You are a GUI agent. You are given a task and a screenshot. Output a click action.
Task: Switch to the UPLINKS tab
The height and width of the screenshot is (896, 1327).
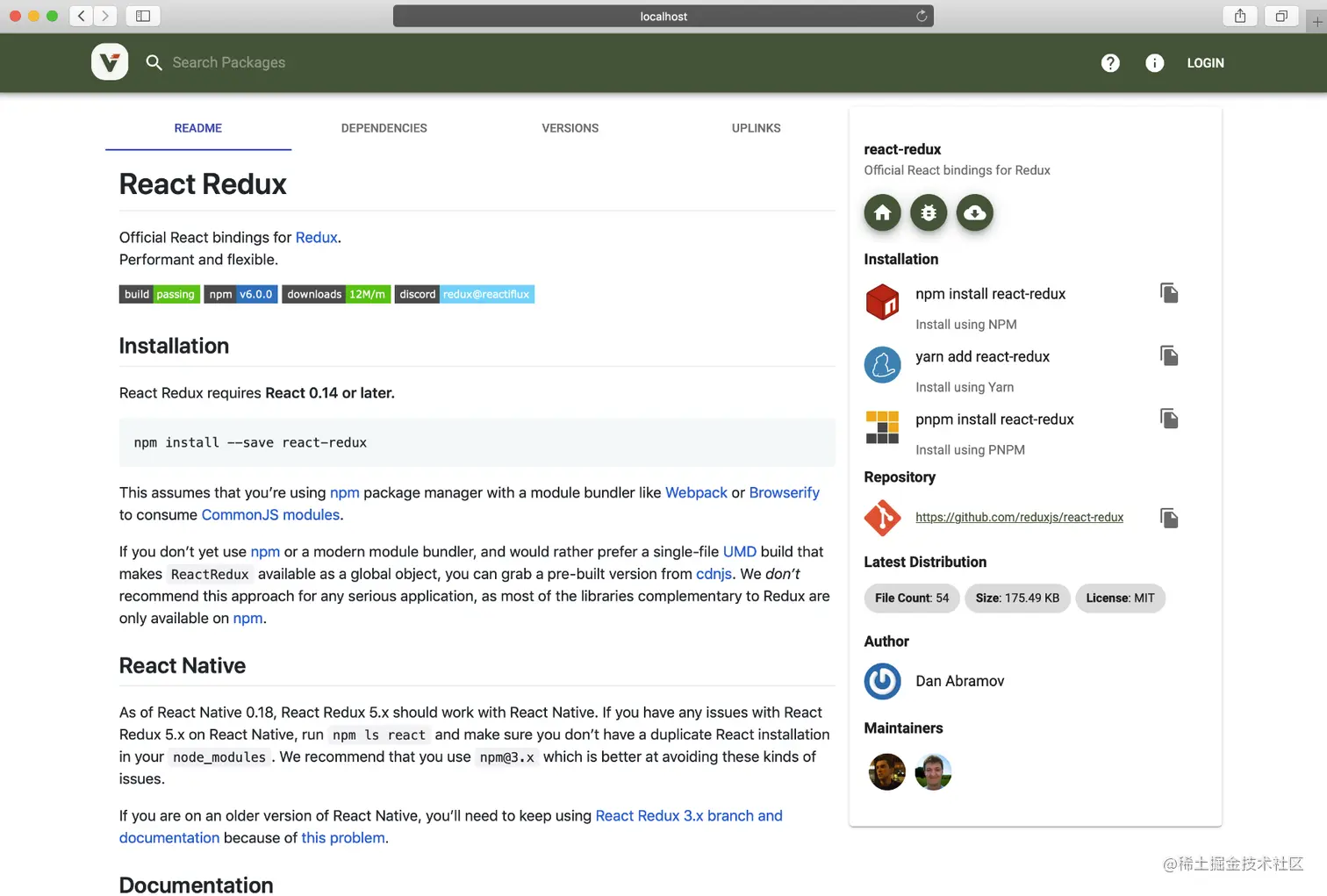pos(757,128)
